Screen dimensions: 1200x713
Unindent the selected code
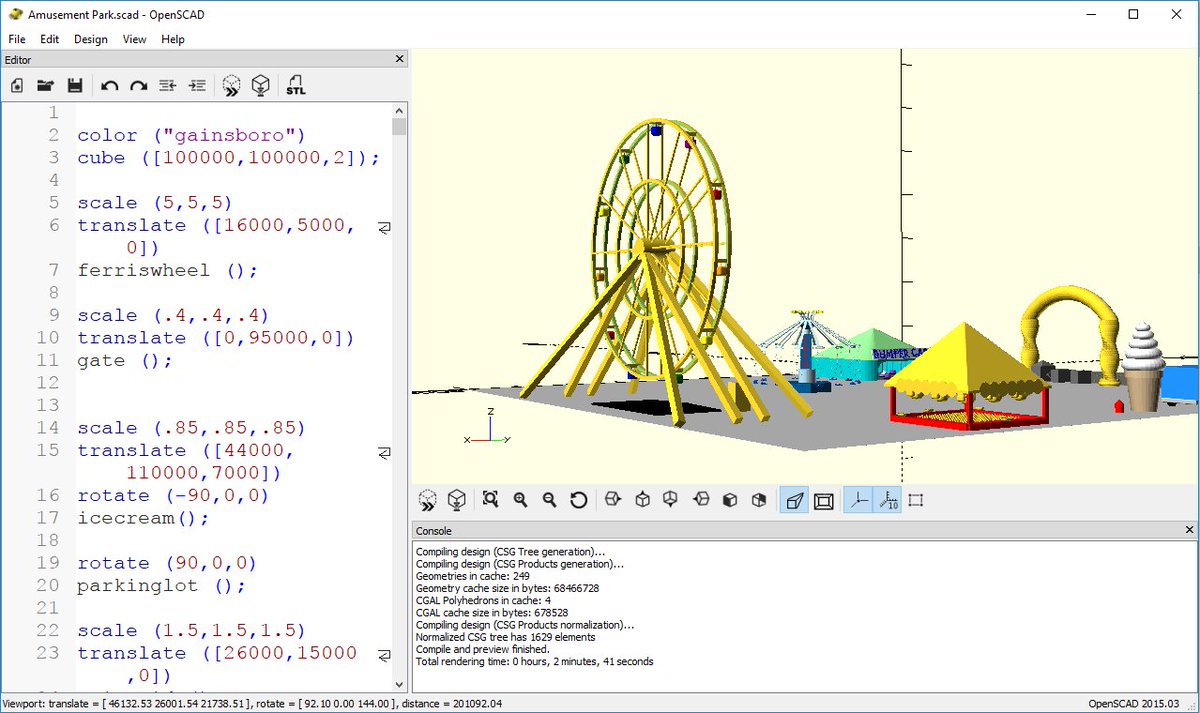[168, 86]
